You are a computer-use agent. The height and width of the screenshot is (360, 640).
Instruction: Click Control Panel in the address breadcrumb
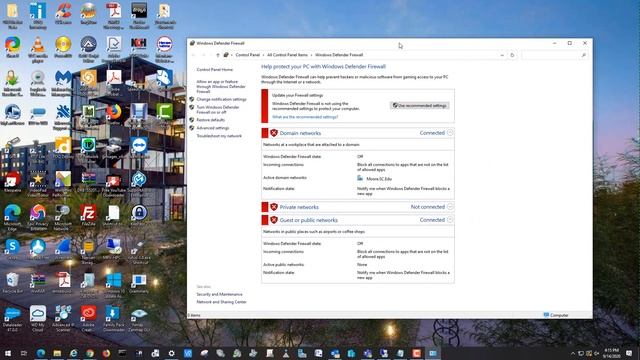click(247, 55)
